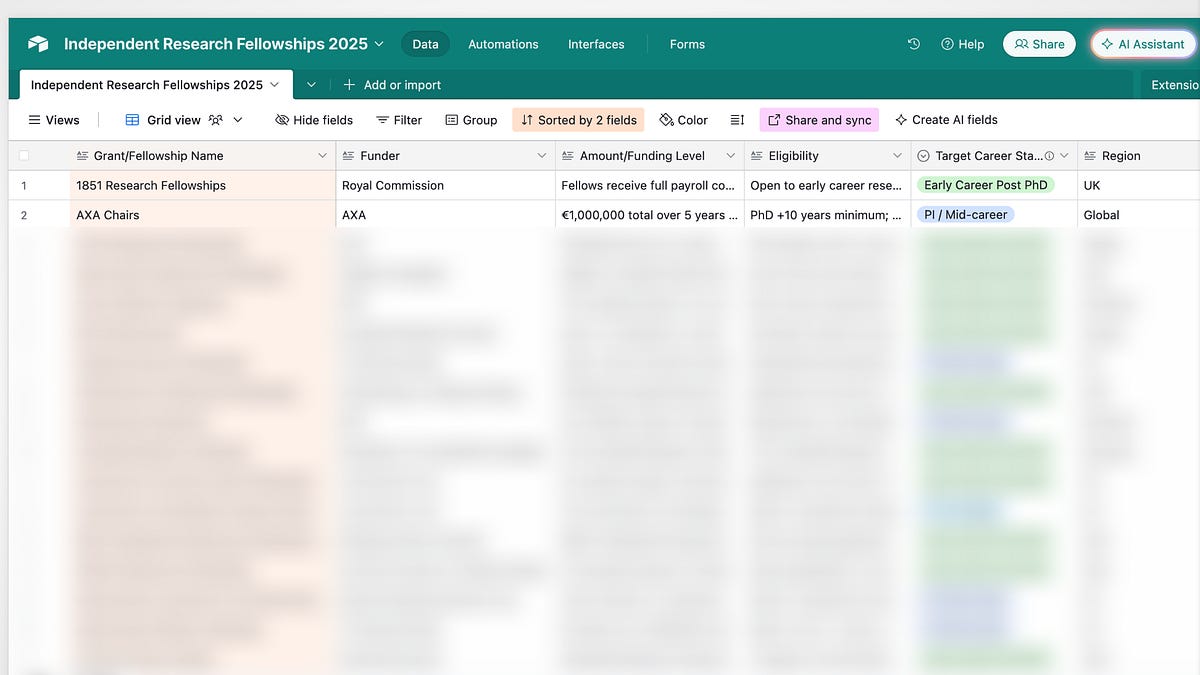
Task: Click the PI / Mid-career tag
Action: point(965,215)
